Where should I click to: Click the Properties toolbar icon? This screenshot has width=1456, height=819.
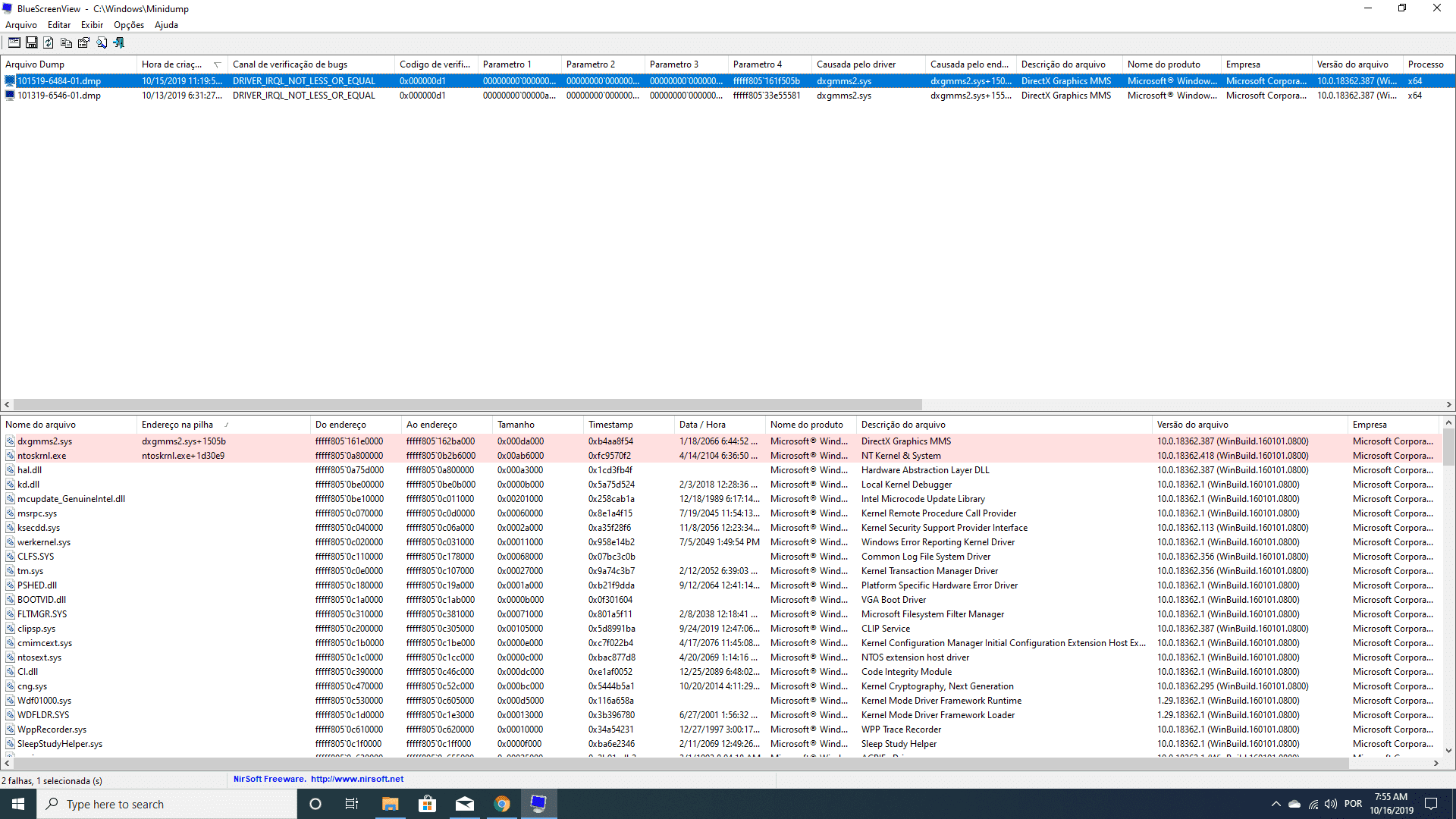click(x=83, y=43)
